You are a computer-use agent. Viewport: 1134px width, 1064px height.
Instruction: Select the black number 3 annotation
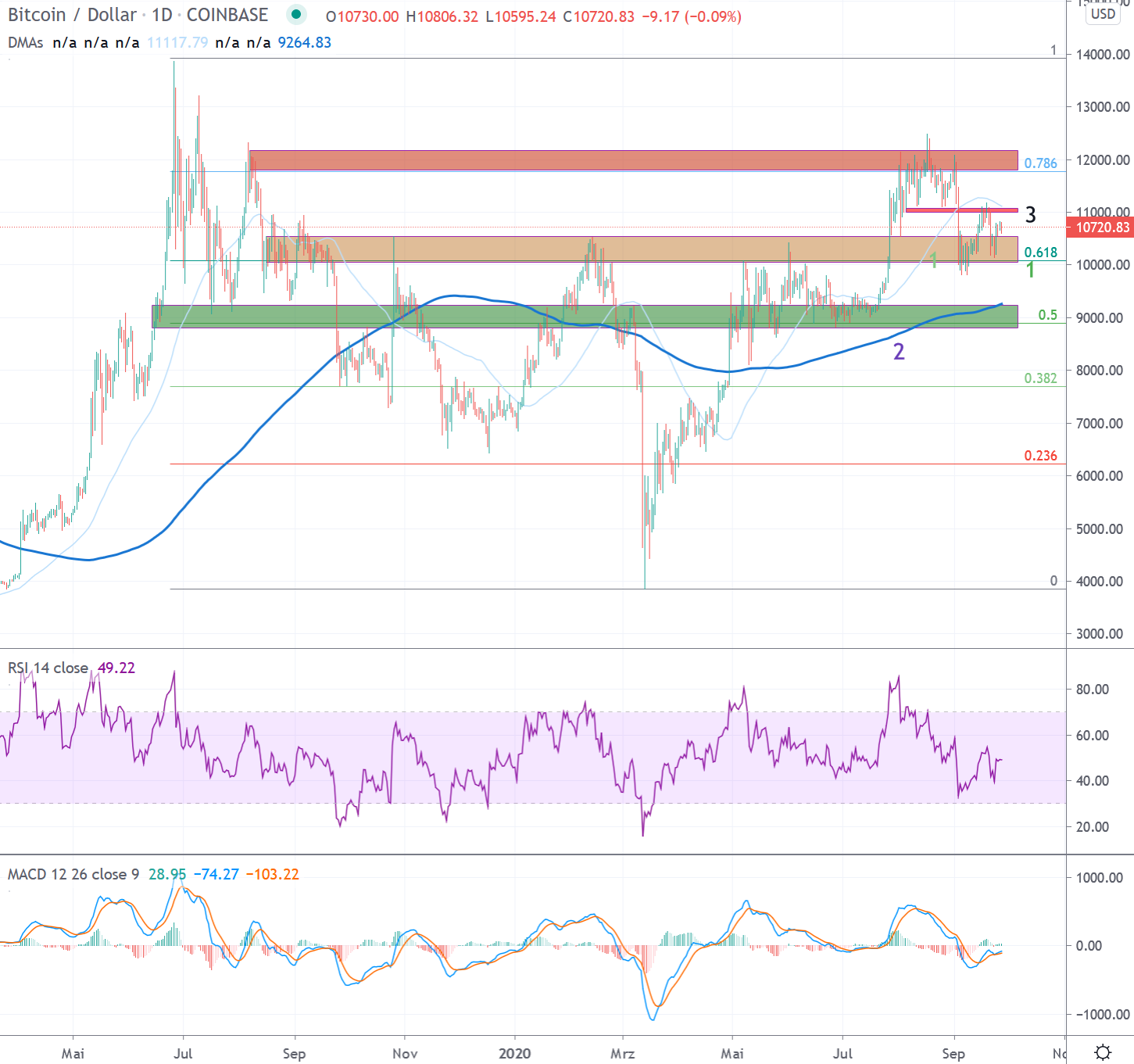[1030, 215]
